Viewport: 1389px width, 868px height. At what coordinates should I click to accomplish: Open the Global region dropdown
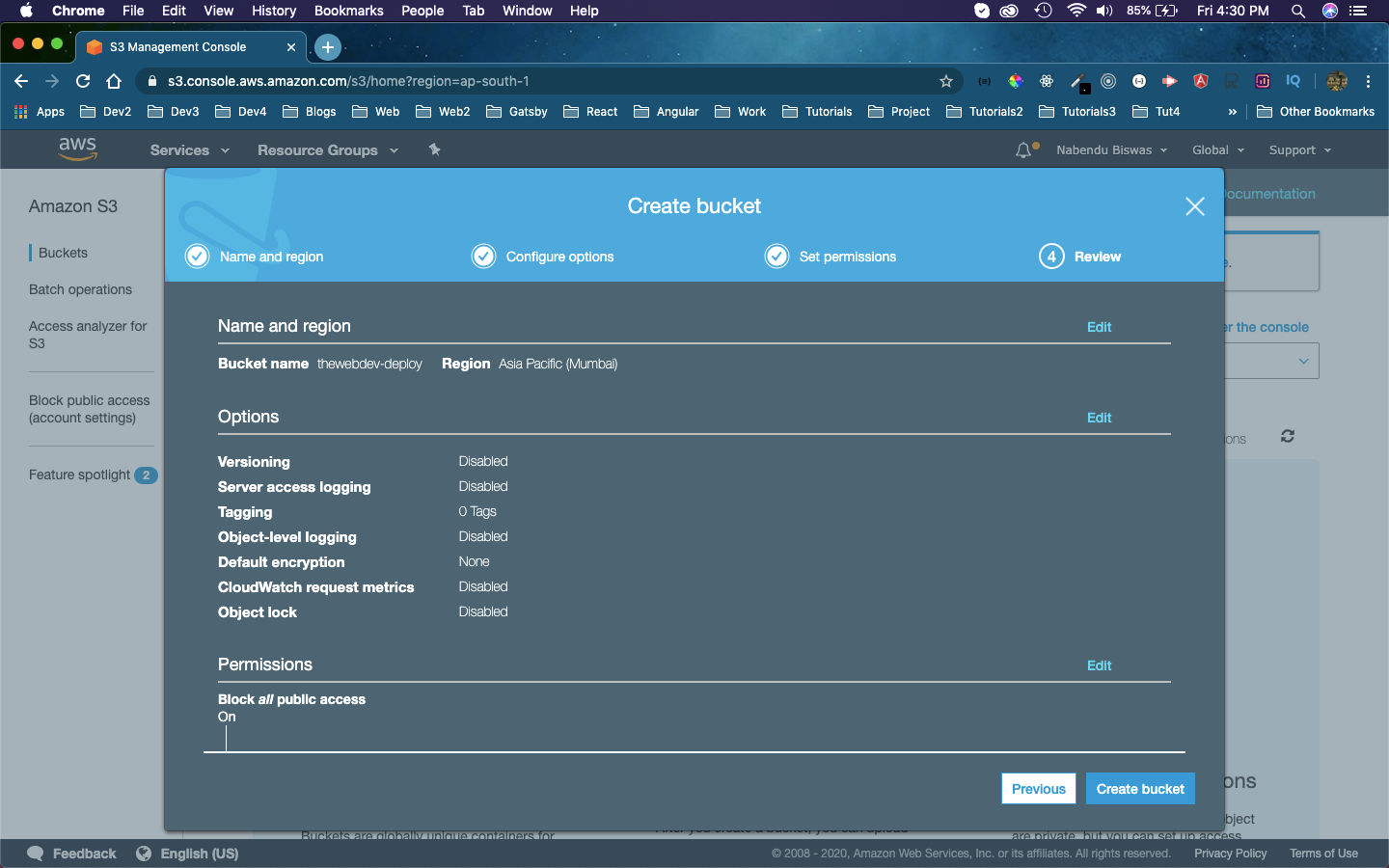click(x=1218, y=150)
